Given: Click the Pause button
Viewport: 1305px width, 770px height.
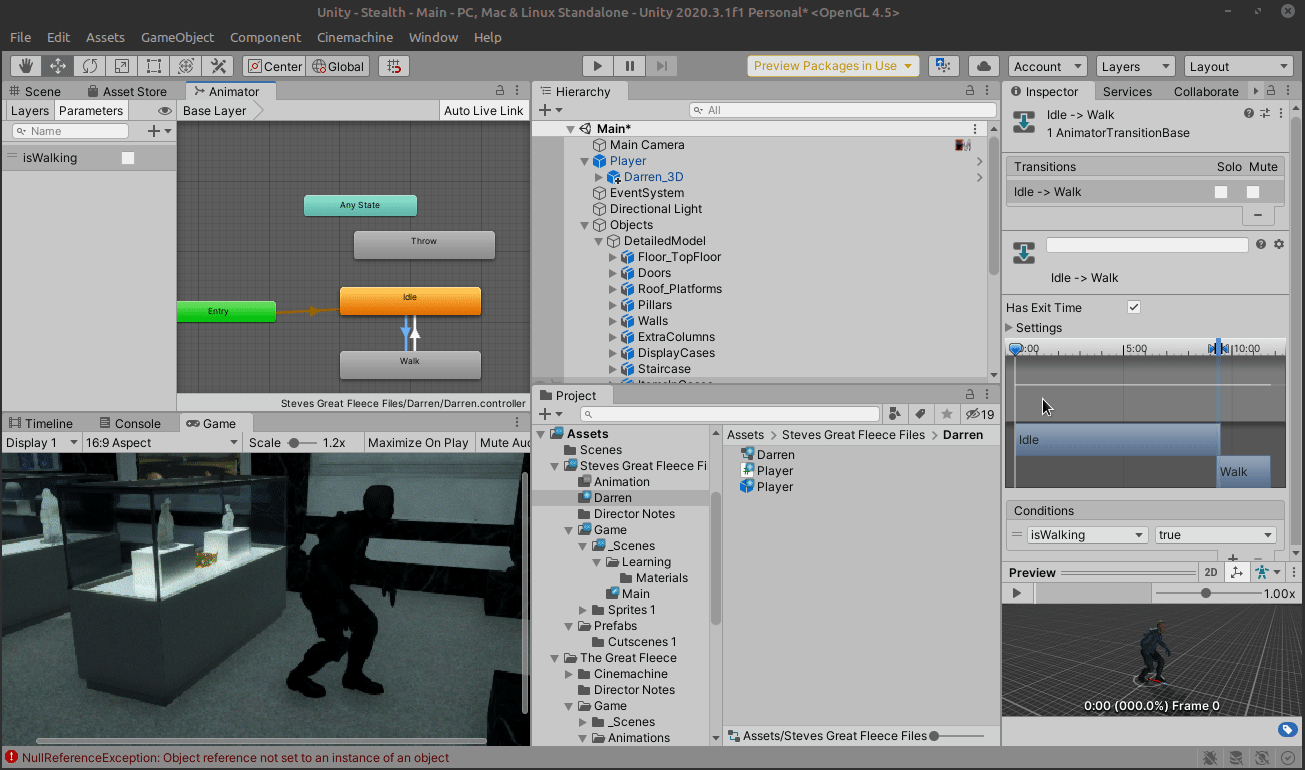Looking at the screenshot, I should (x=630, y=66).
